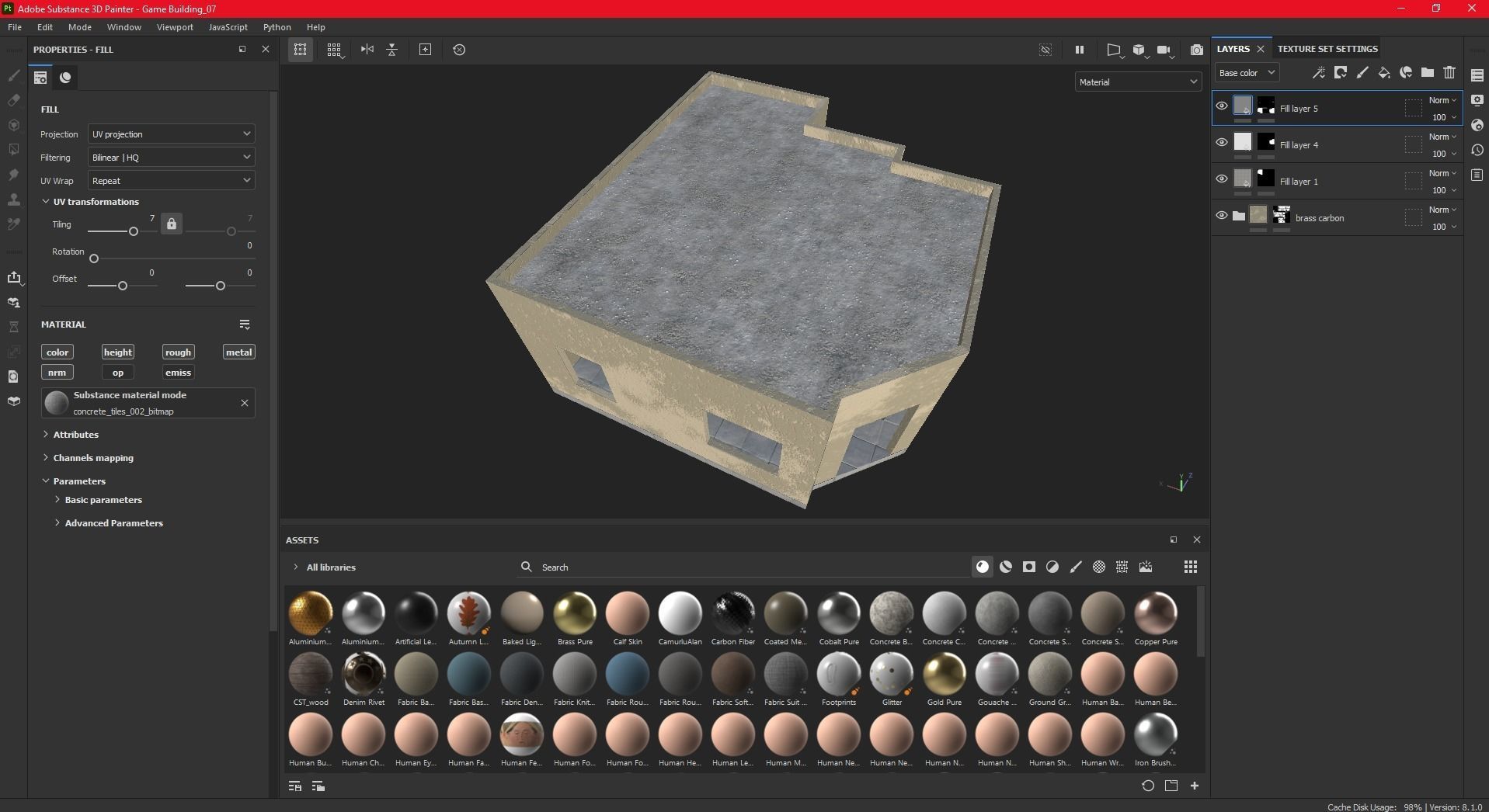The image size is (1489, 812).
Task: Select the Eraser tool in left toolbar
Action: (14, 100)
